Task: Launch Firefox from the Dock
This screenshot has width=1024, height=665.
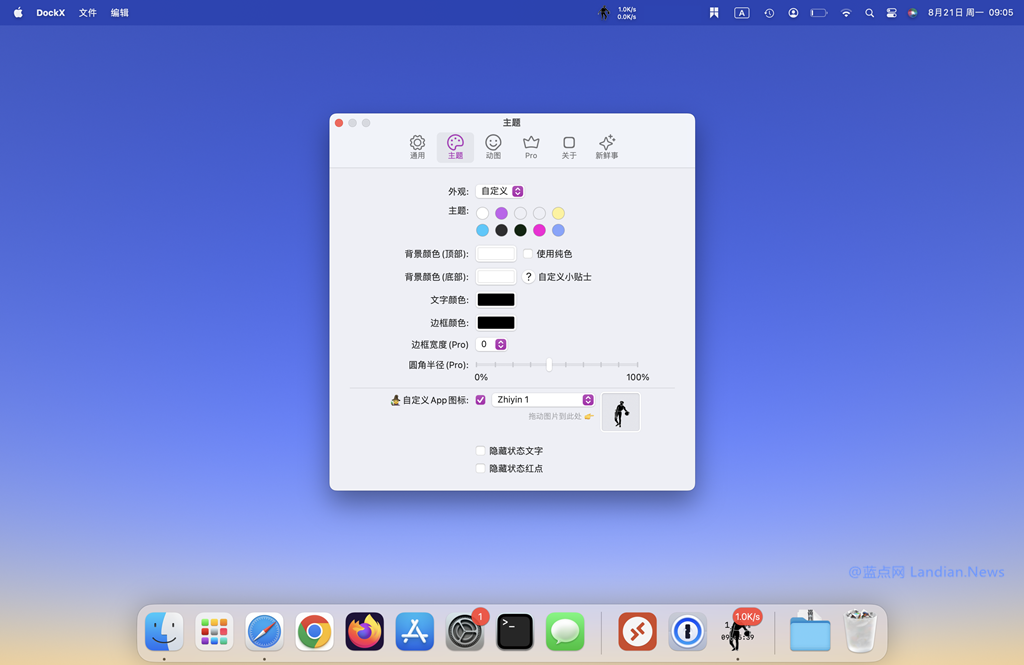Action: click(x=365, y=632)
